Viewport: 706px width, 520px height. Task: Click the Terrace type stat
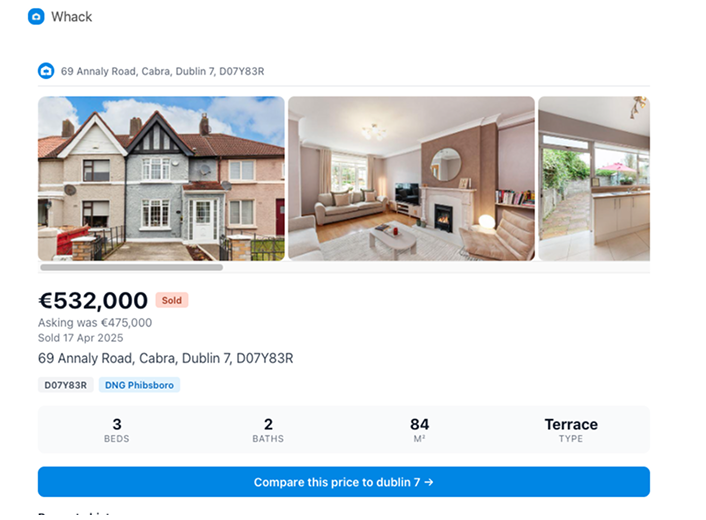point(571,430)
